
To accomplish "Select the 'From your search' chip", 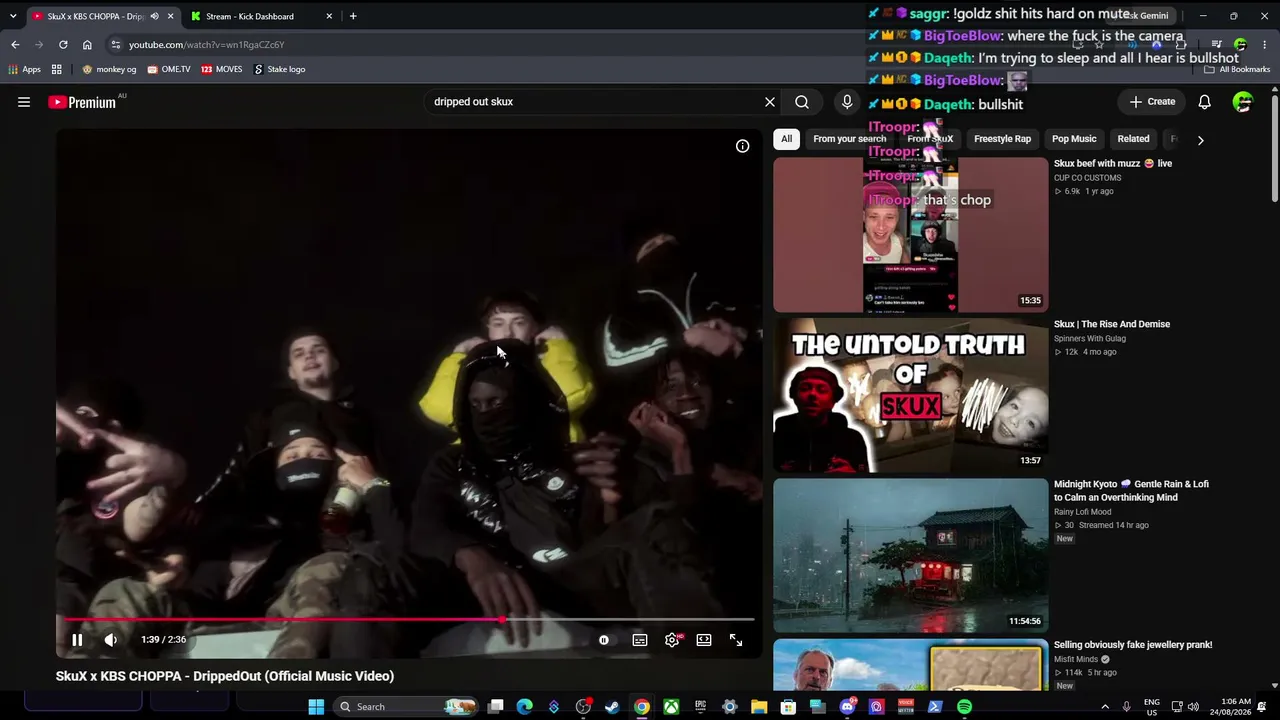I will pyautogui.click(x=850, y=139).
